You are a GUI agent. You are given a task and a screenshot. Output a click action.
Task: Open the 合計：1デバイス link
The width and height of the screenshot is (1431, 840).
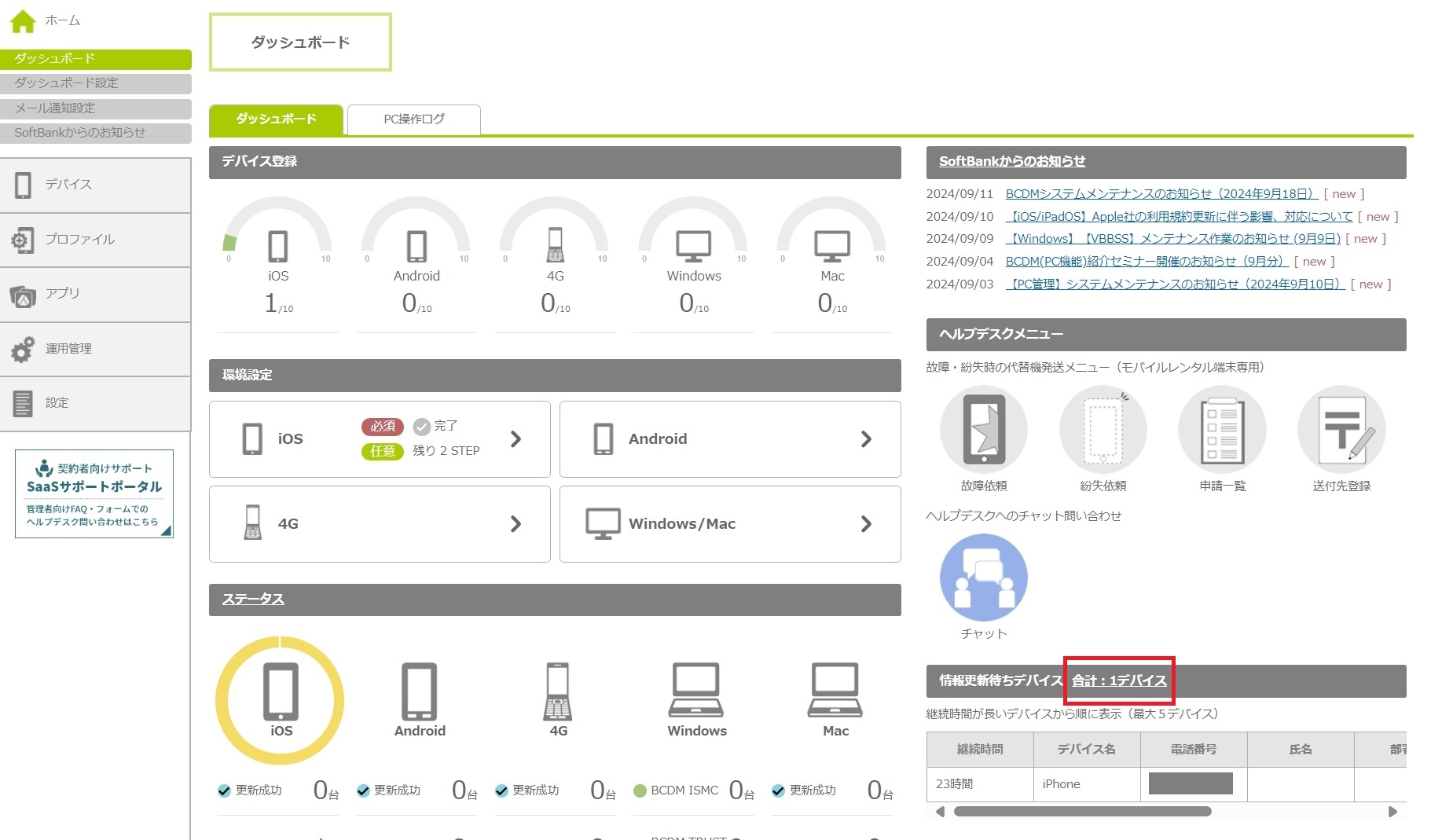coord(1119,680)
